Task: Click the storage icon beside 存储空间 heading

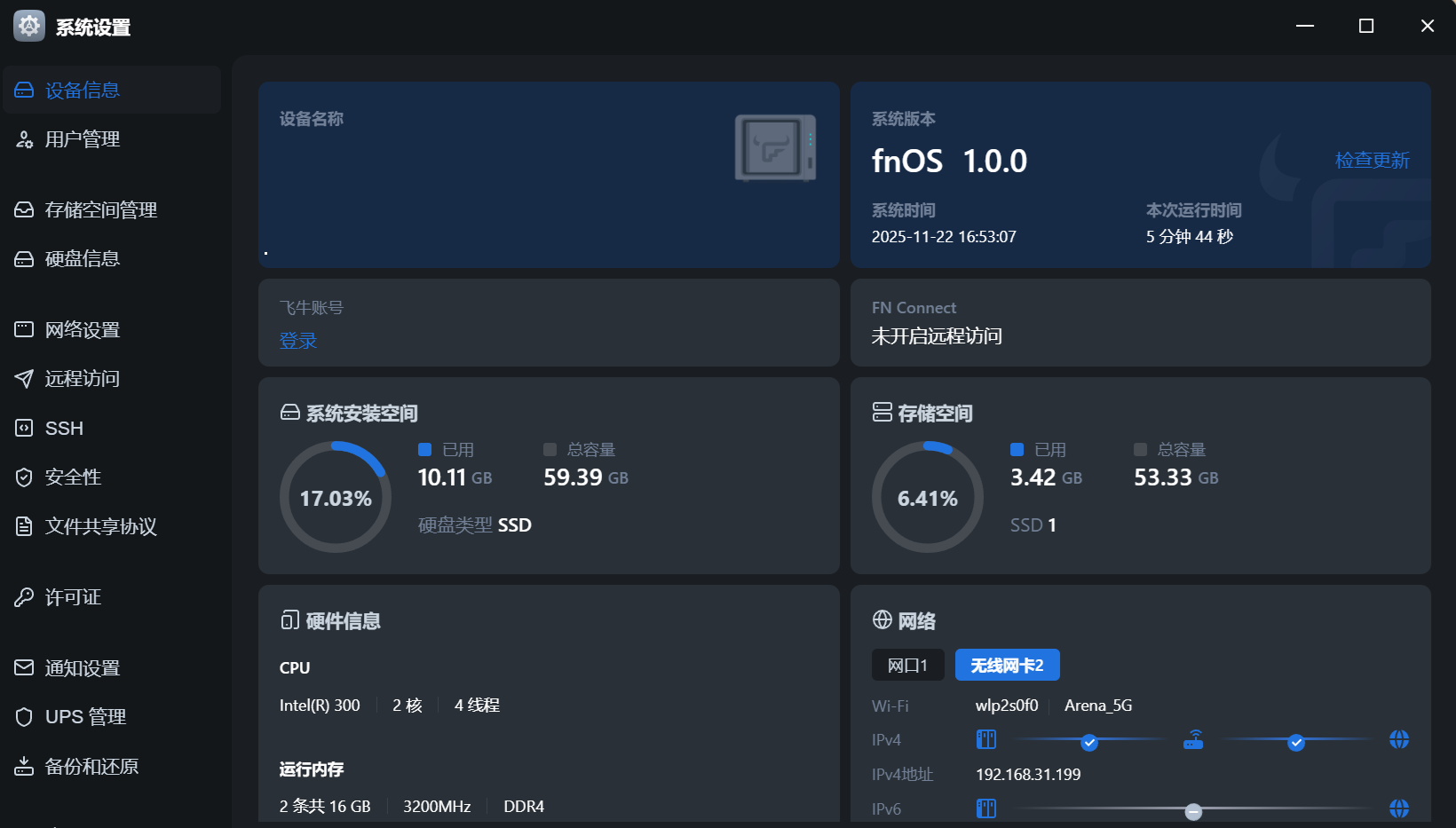Action: point(882,413)
